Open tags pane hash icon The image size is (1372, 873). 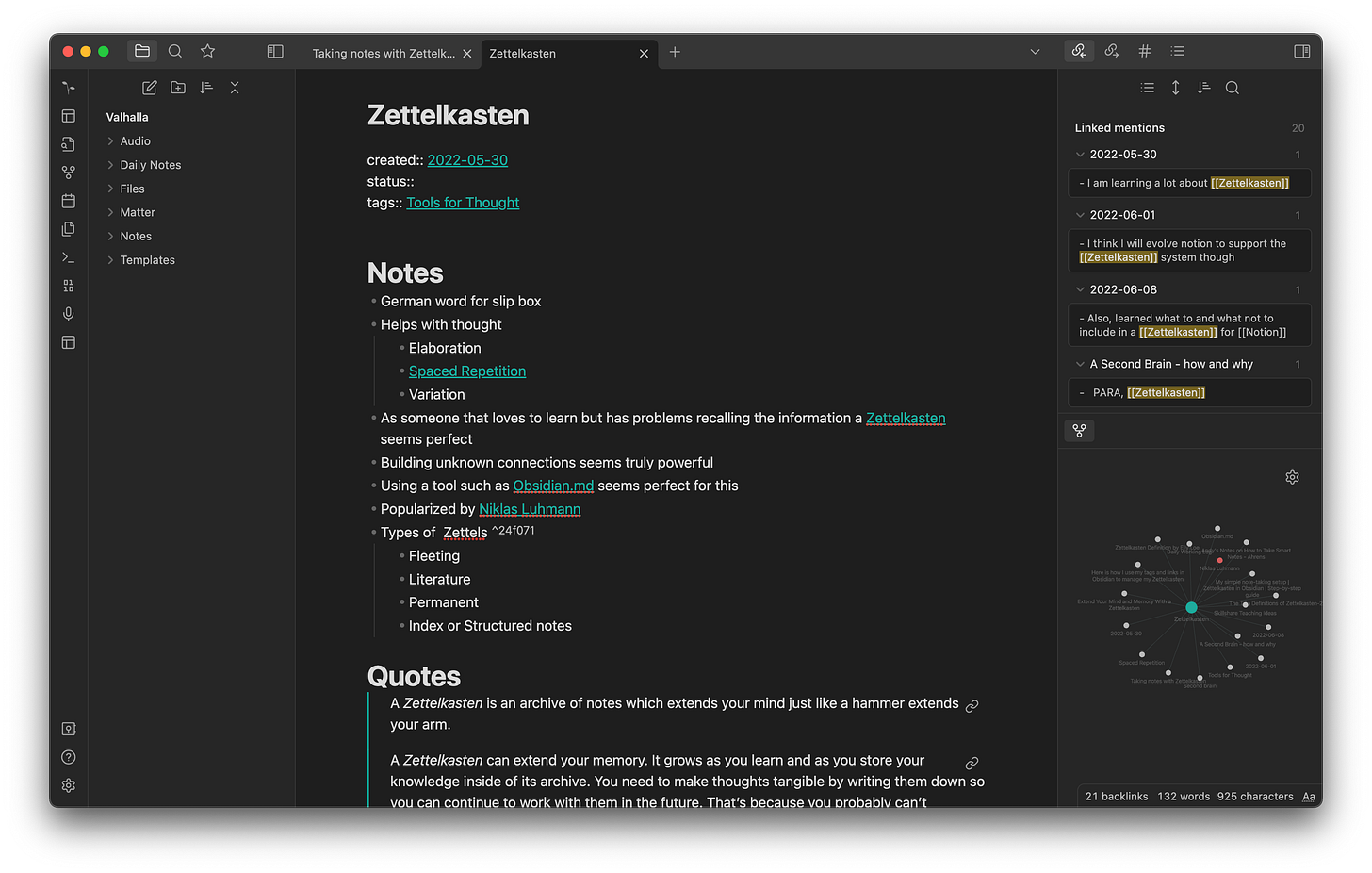(x=1145, y=51)
